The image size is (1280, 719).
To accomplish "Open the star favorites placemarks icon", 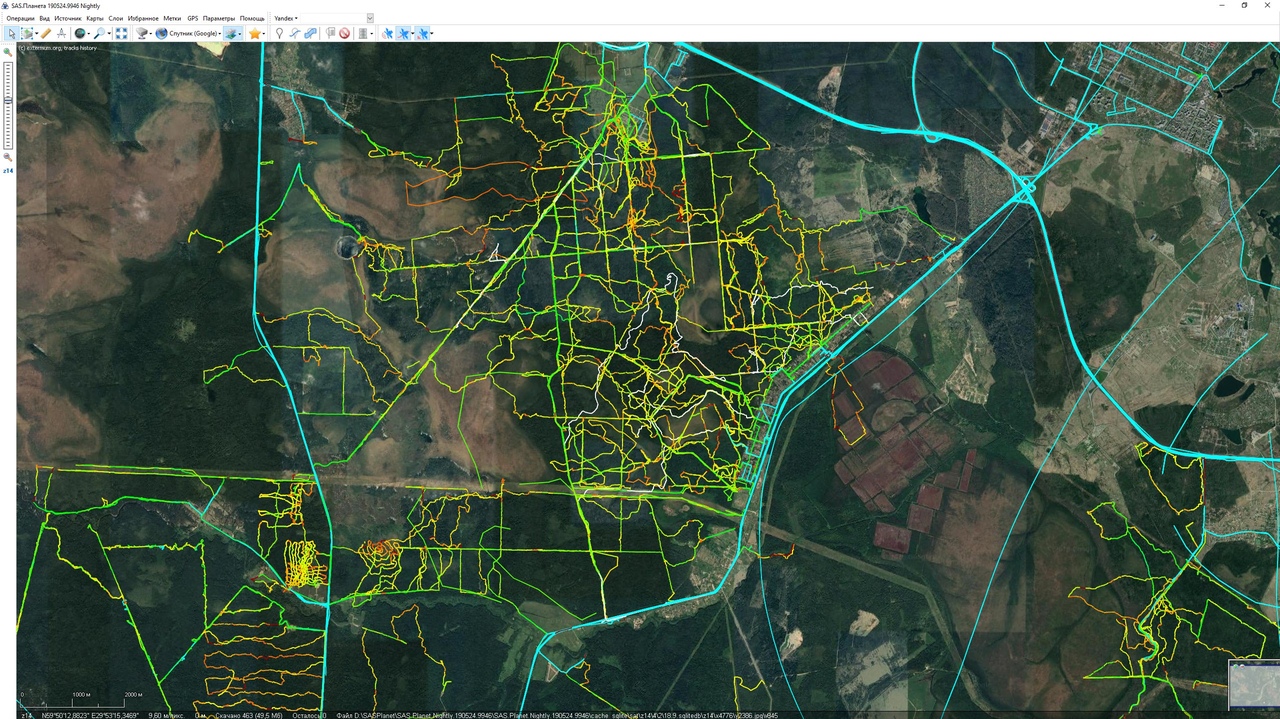I will [255, 33].
